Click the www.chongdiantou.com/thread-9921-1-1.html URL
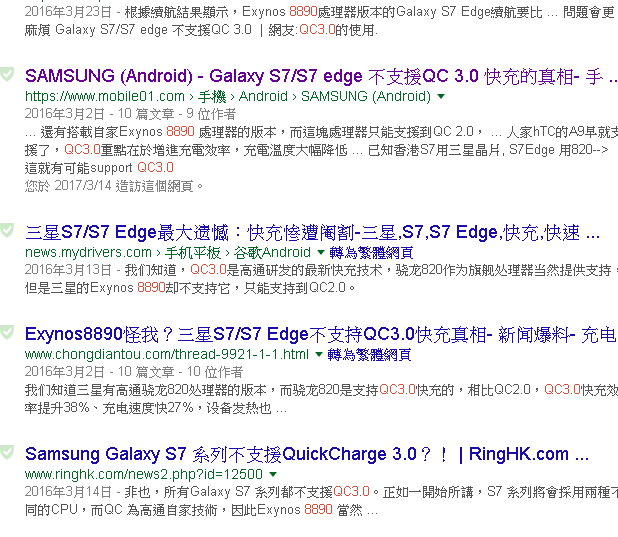618x537 pixels. click(167, 354)
